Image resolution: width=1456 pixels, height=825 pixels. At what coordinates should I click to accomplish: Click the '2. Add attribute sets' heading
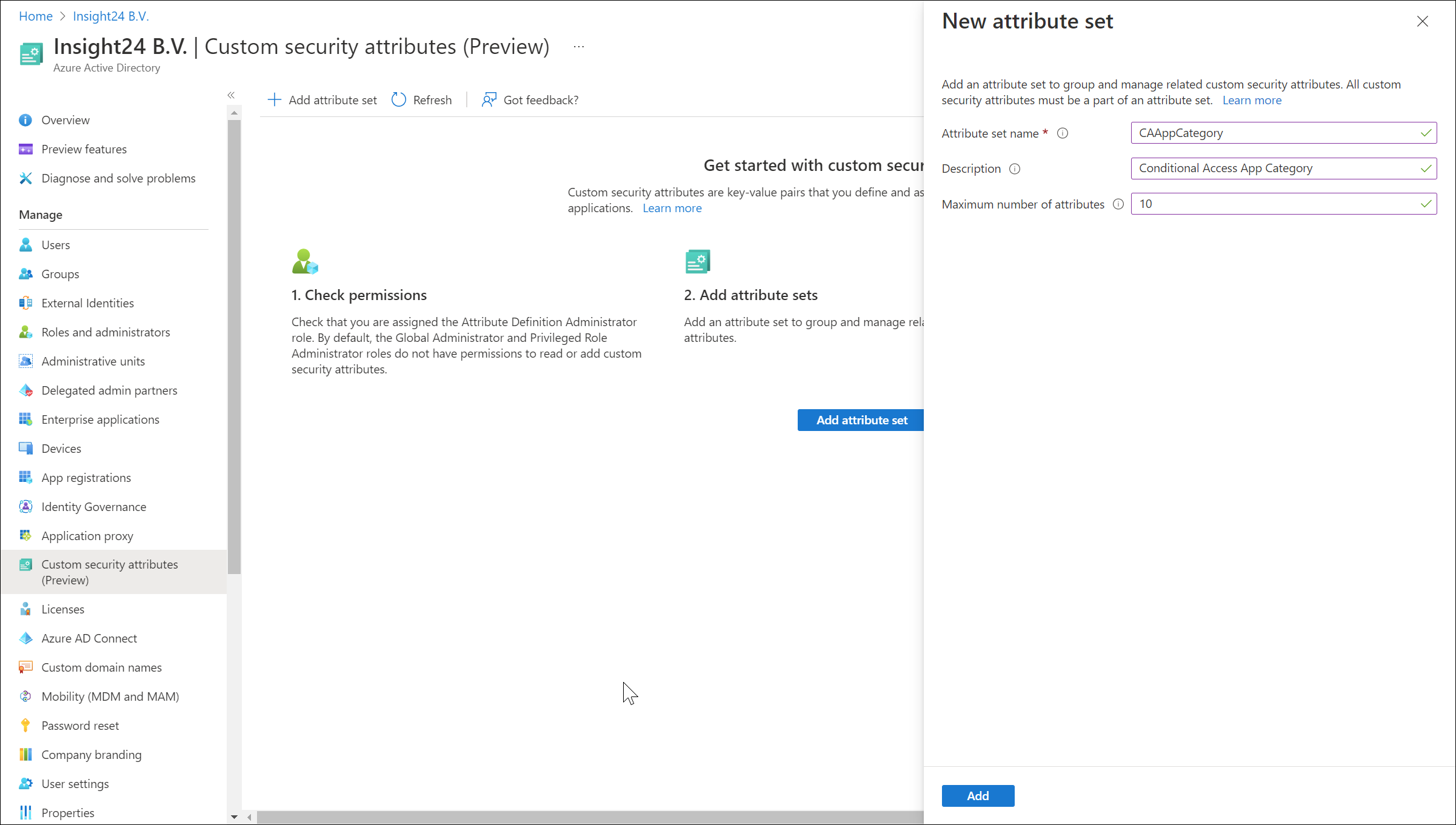(750, 295)
